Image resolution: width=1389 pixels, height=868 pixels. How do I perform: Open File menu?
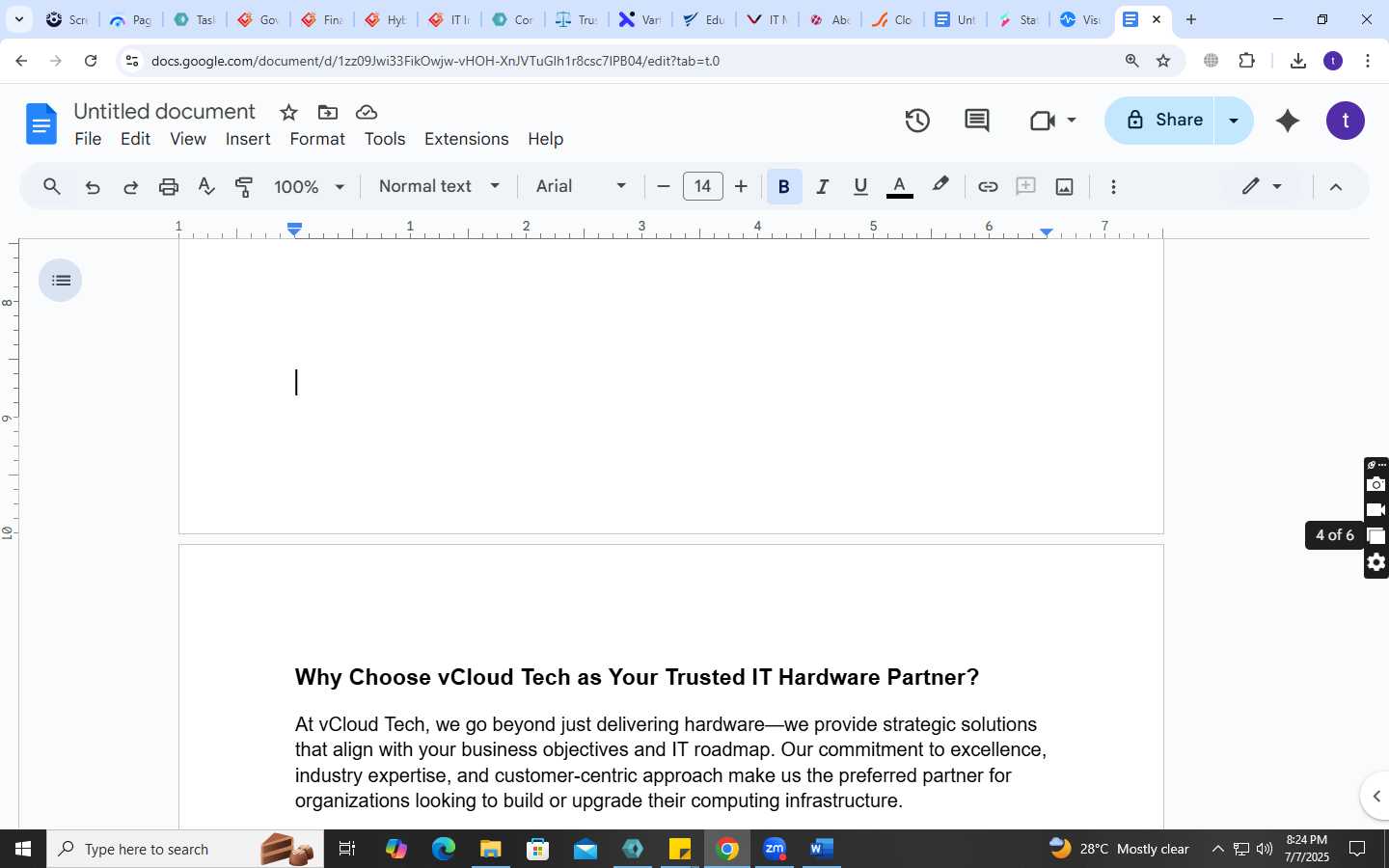click(x=88, y=139)
